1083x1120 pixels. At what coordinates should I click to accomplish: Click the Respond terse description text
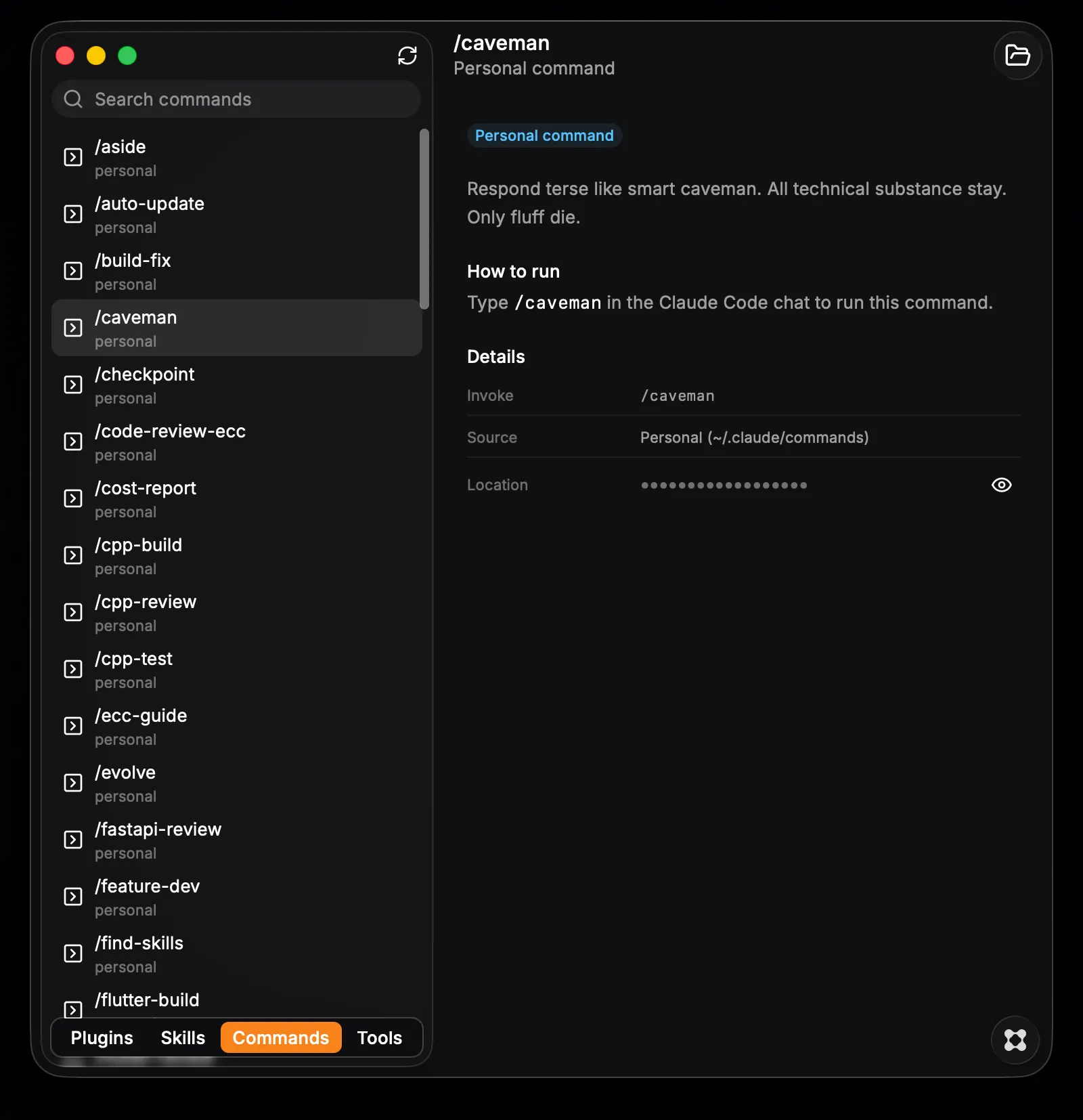click(x=736, y=203)
